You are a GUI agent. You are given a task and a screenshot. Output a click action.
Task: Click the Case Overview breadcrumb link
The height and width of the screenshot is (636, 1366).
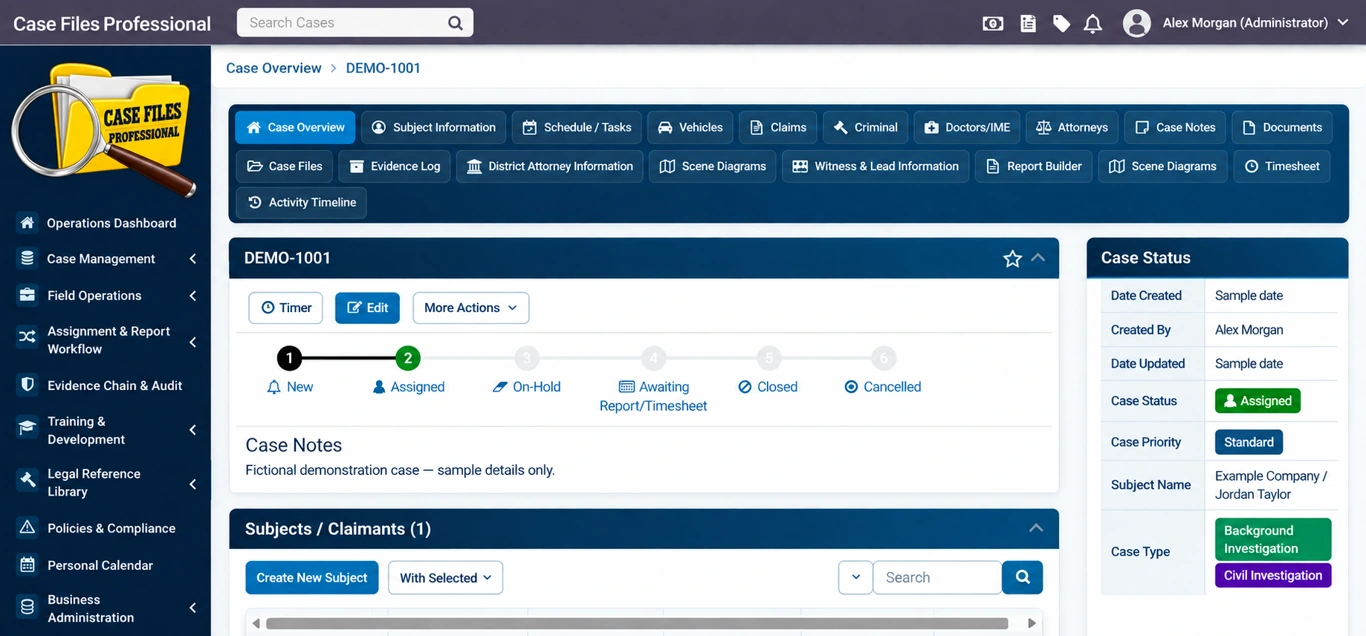pos(274,68)
